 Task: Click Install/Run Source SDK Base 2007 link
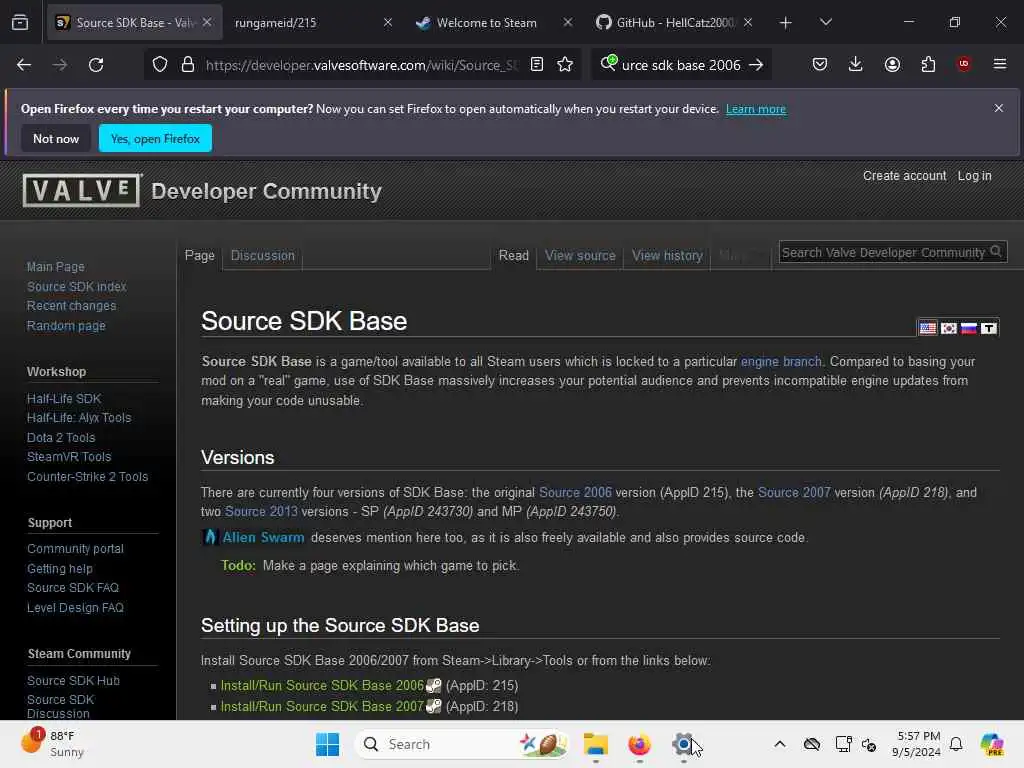[322, 707]
